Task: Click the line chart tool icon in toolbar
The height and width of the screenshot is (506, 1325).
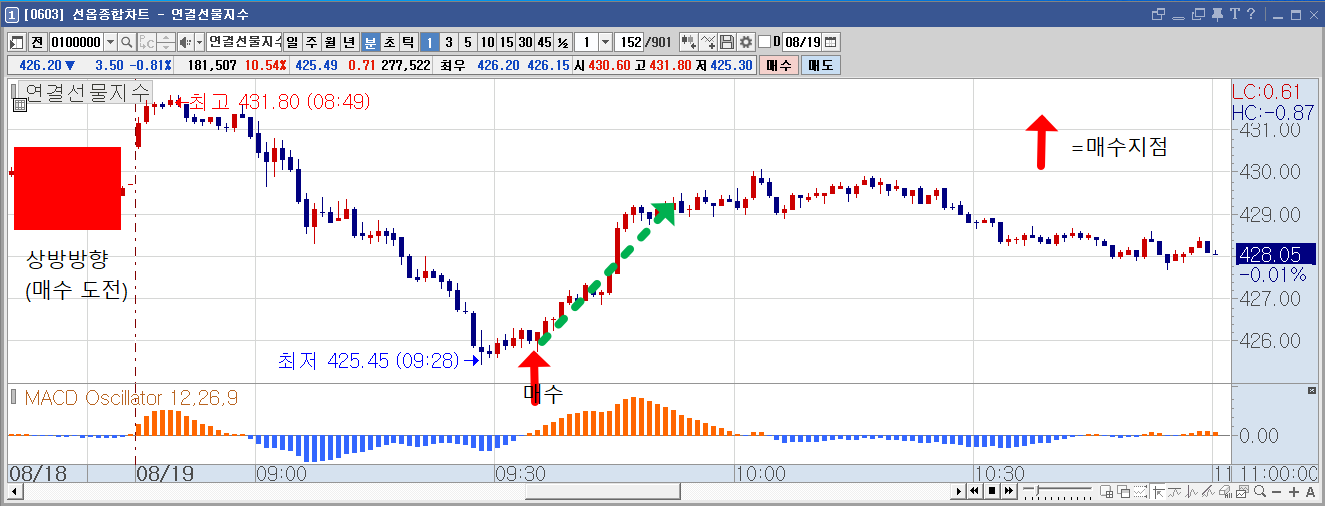Action: coord(708,42)
